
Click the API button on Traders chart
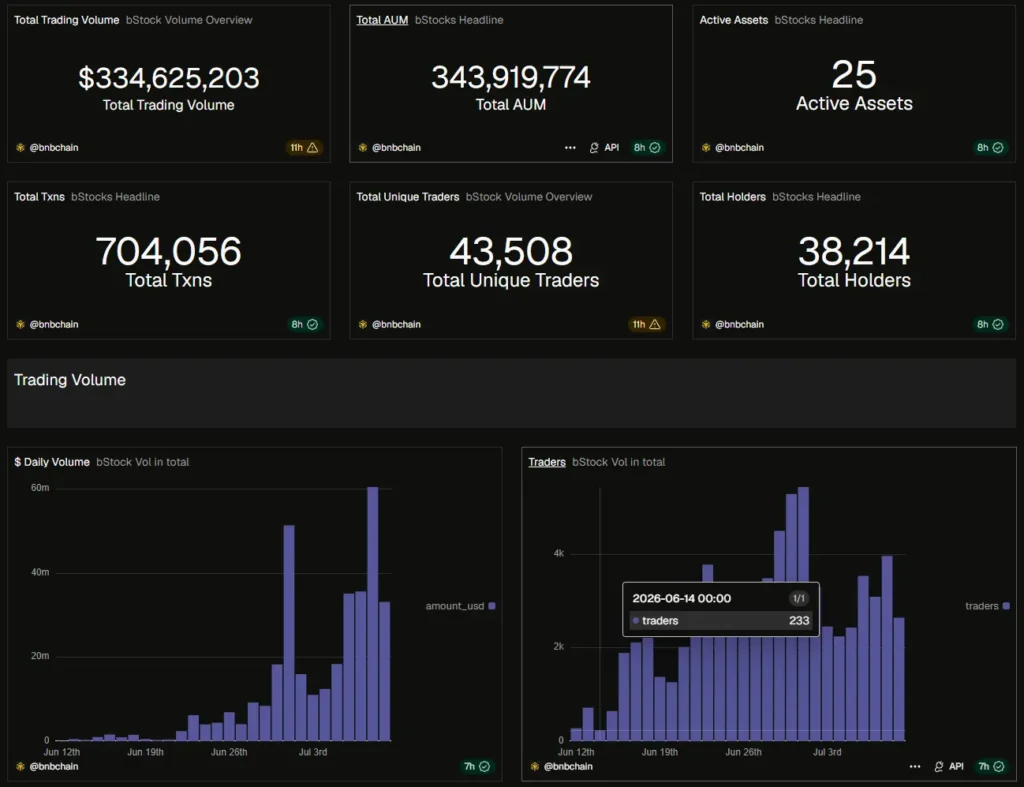click(949, 766)
